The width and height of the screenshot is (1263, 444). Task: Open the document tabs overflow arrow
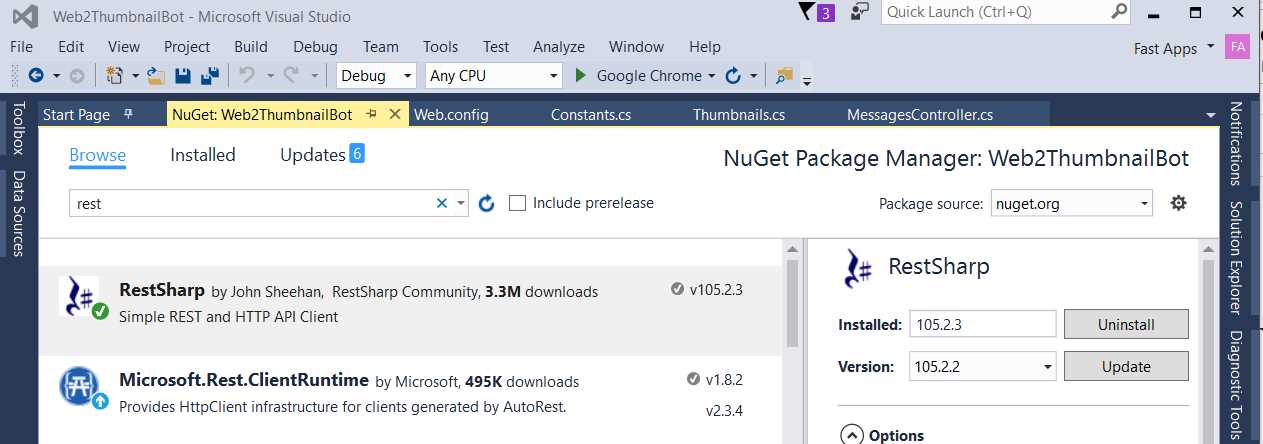tap(1211, 115)
